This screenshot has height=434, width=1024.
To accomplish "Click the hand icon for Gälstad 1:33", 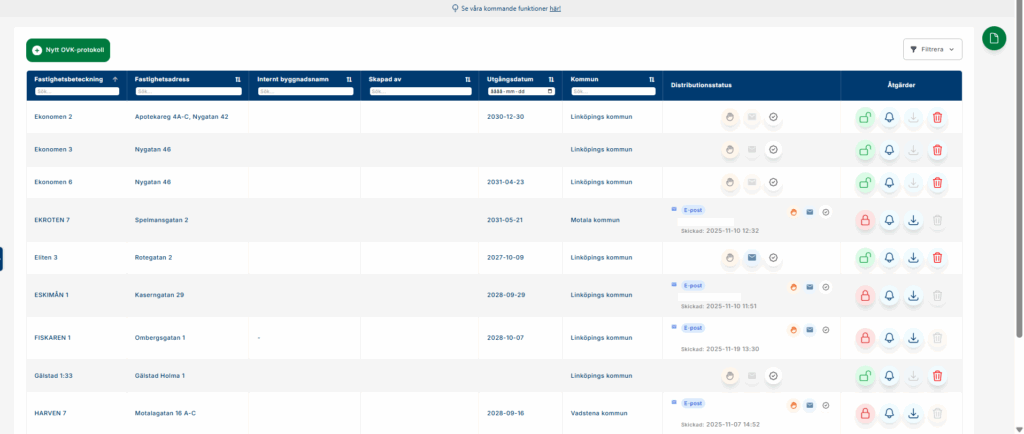I will coord(727,375).
